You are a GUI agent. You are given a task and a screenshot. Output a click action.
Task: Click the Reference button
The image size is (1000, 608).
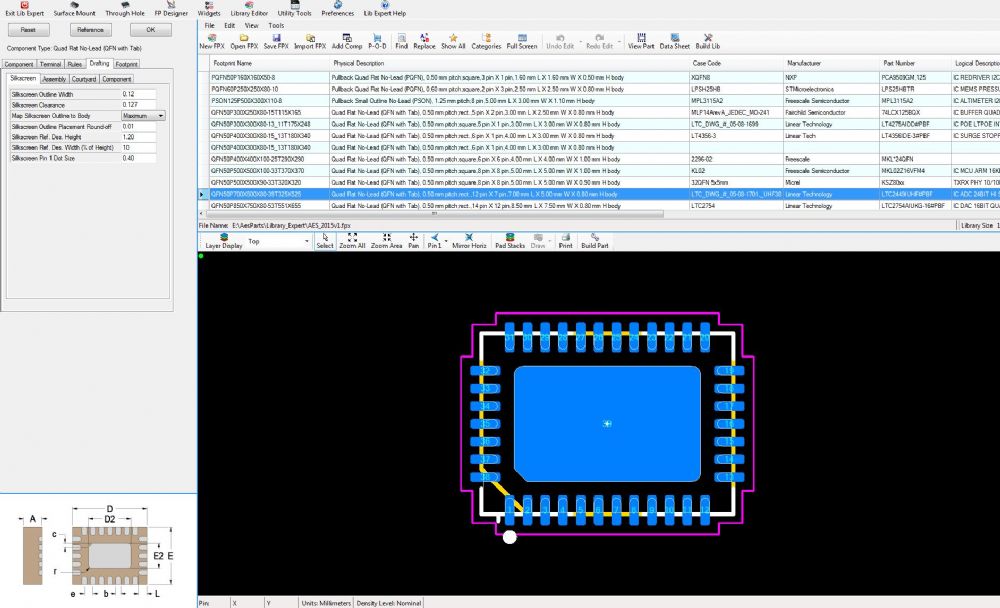coord(90,30)
